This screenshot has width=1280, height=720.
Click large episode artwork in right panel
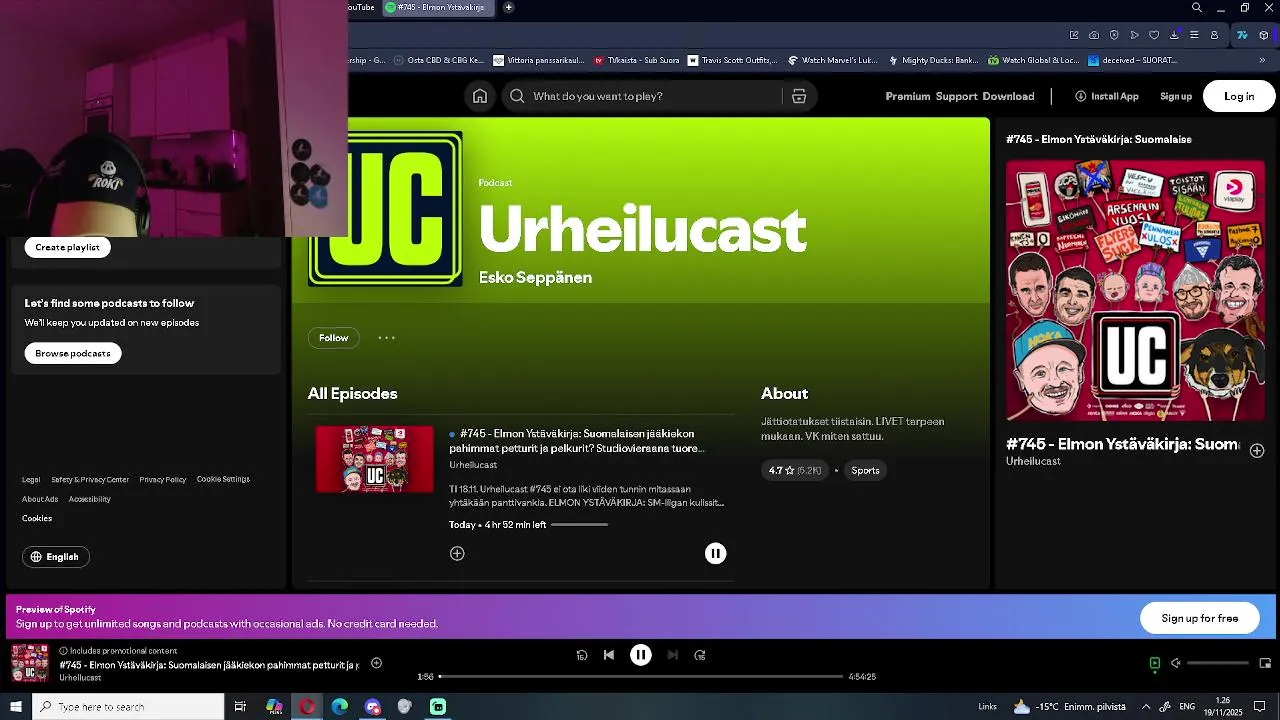point(1135,291)
